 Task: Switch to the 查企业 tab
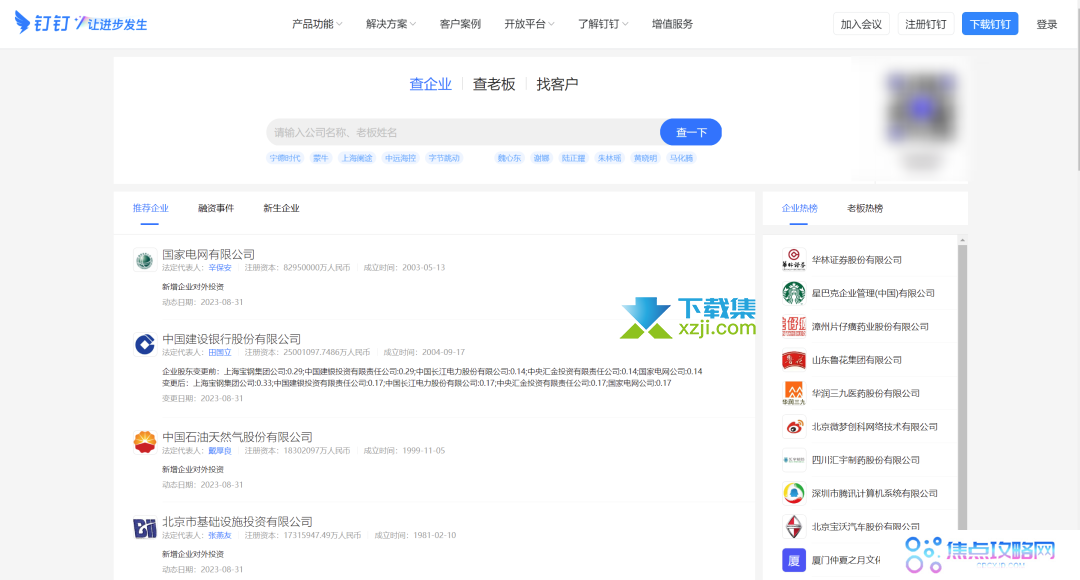pos(430,84)
